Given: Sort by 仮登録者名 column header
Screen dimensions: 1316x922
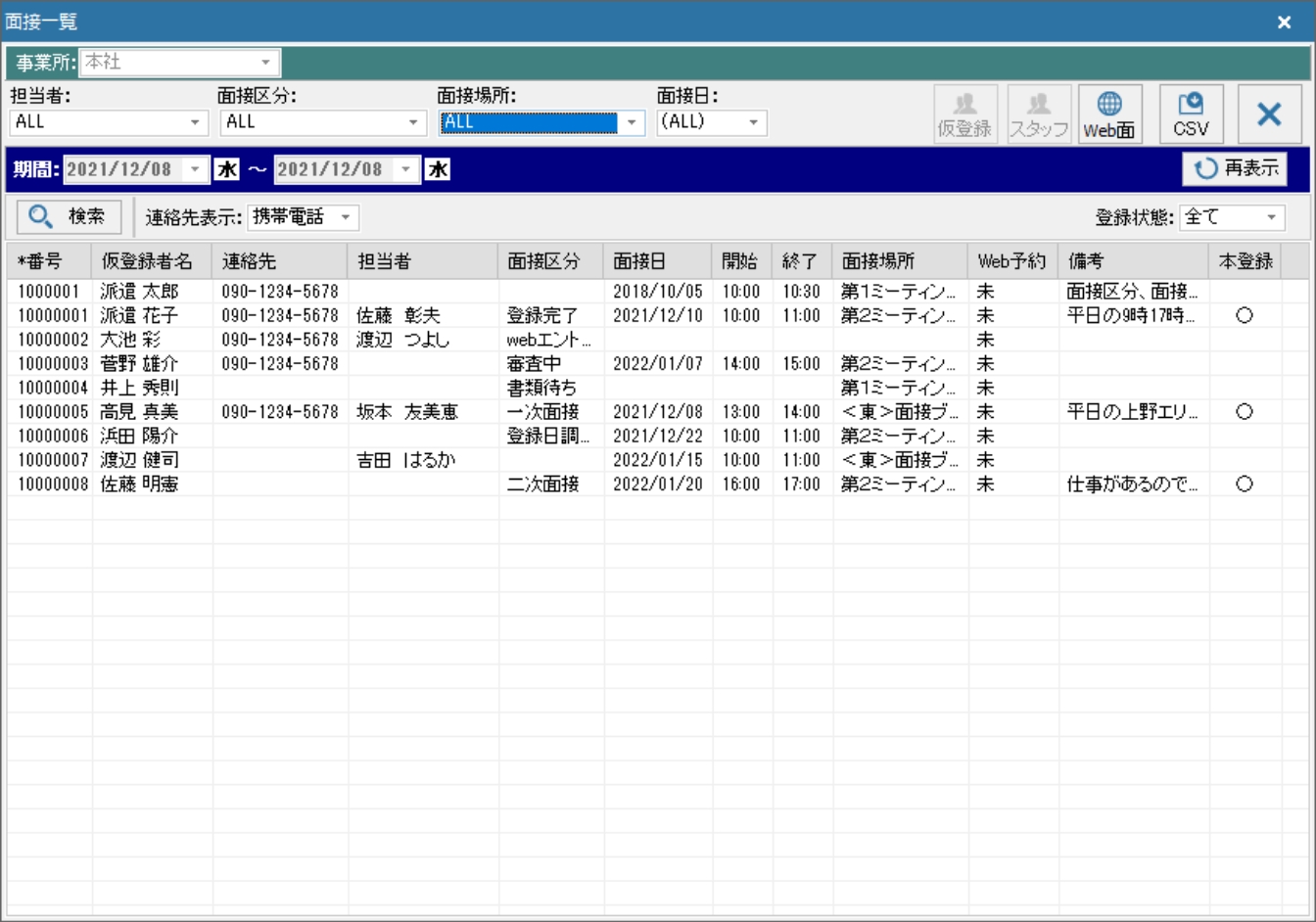Looking at the screenshot, I should click(152, 261).
